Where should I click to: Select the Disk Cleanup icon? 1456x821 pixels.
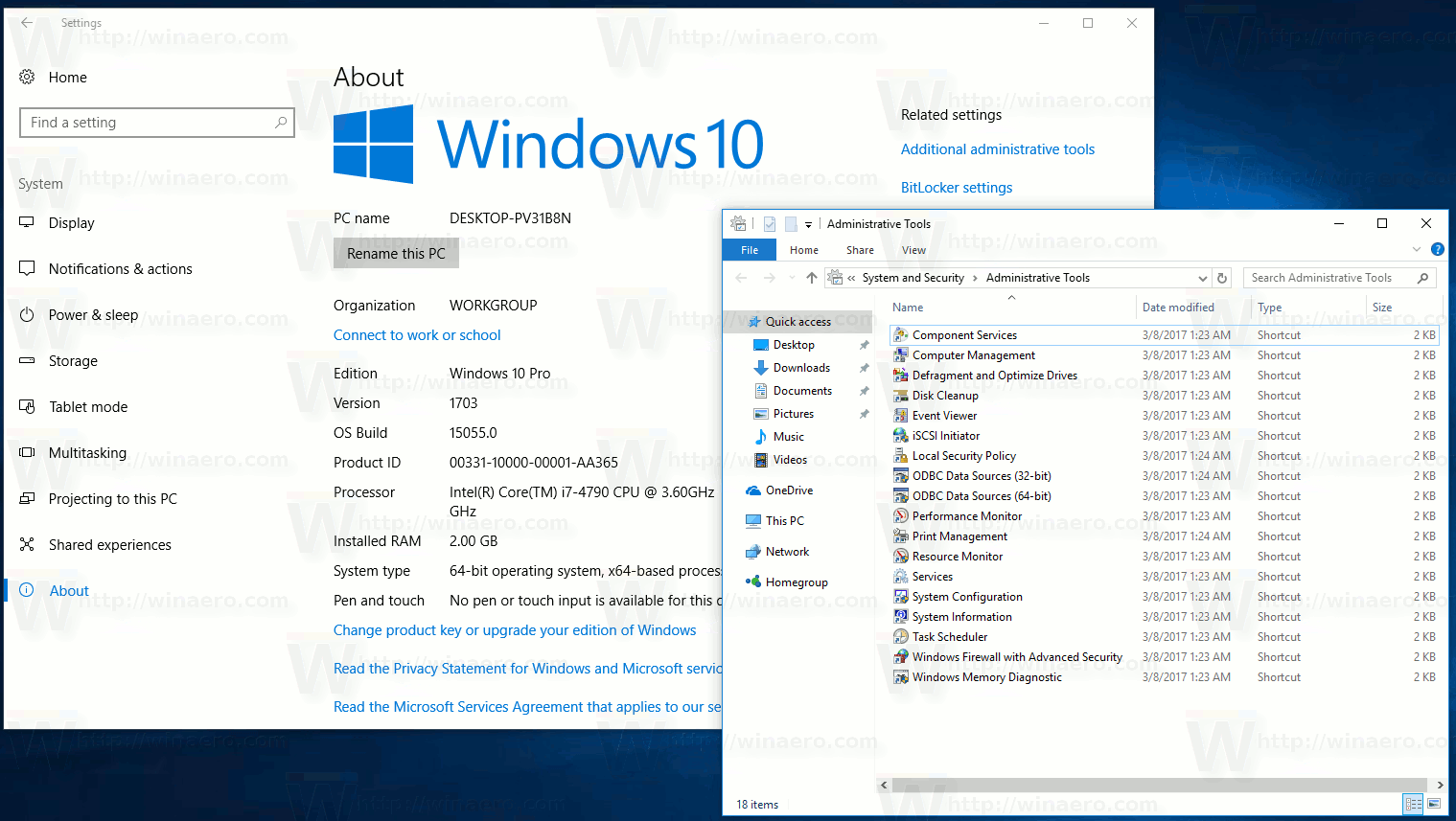tap(900, 396)
